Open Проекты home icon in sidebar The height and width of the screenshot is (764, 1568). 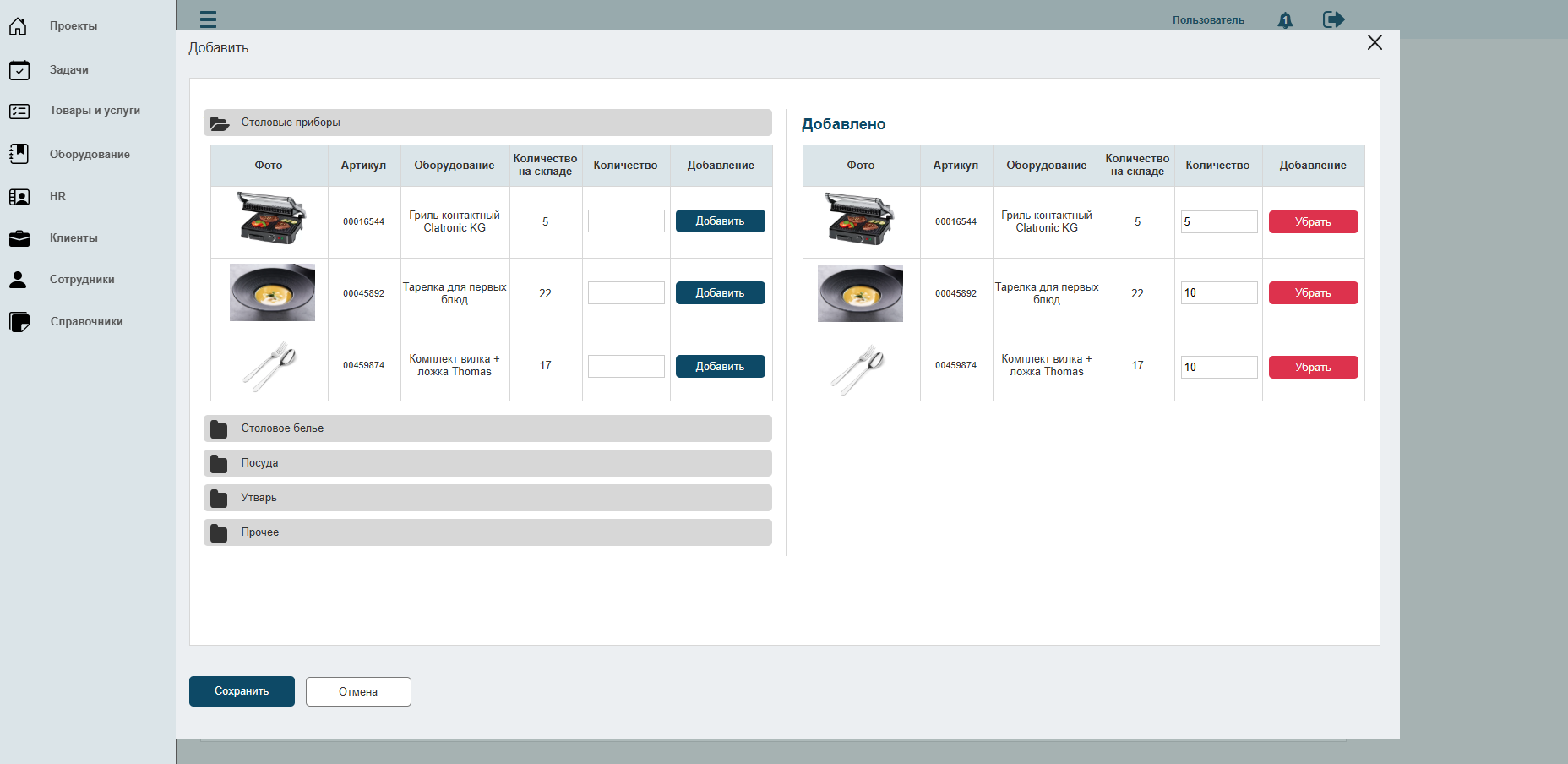[18, 26]
